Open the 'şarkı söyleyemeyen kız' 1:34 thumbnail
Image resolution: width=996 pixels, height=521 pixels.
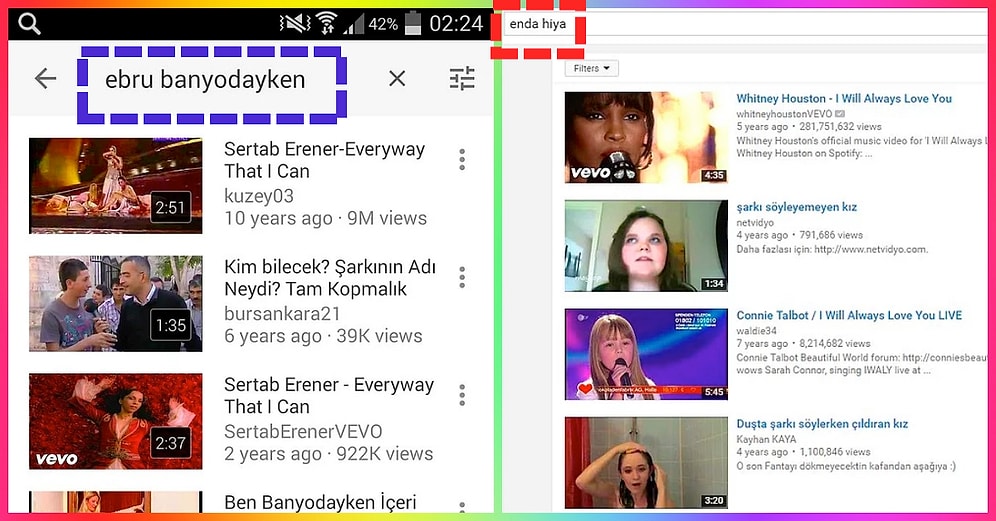click(646, 246)
